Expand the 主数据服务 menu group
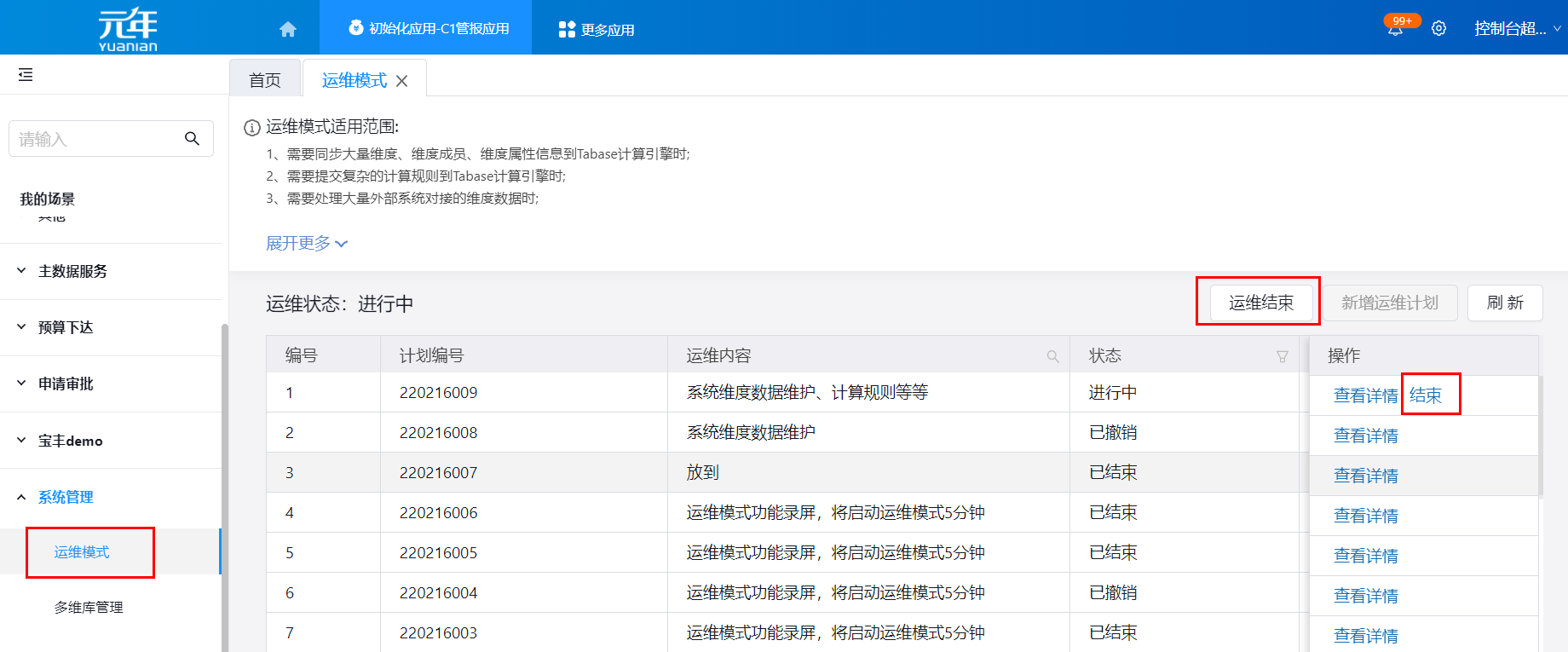The image size is (1568, 652). click(72, 271)
